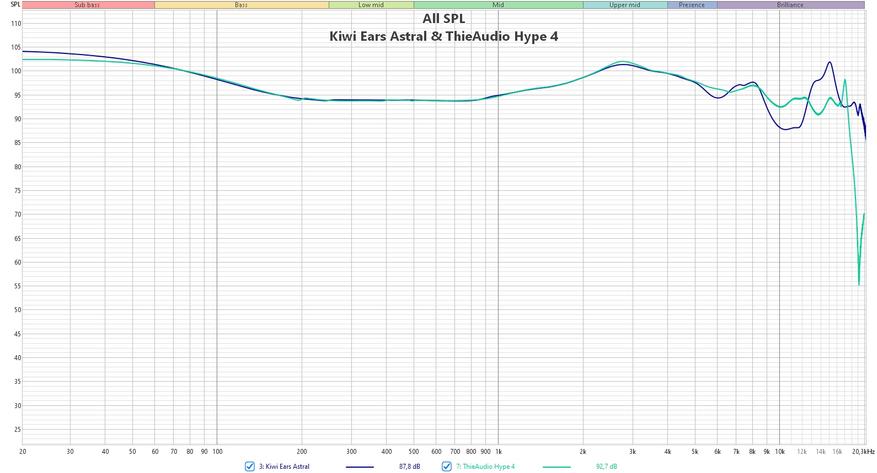Click the 25 value on SPL axis
Screen dimensions: 877x473
[17, 430]
